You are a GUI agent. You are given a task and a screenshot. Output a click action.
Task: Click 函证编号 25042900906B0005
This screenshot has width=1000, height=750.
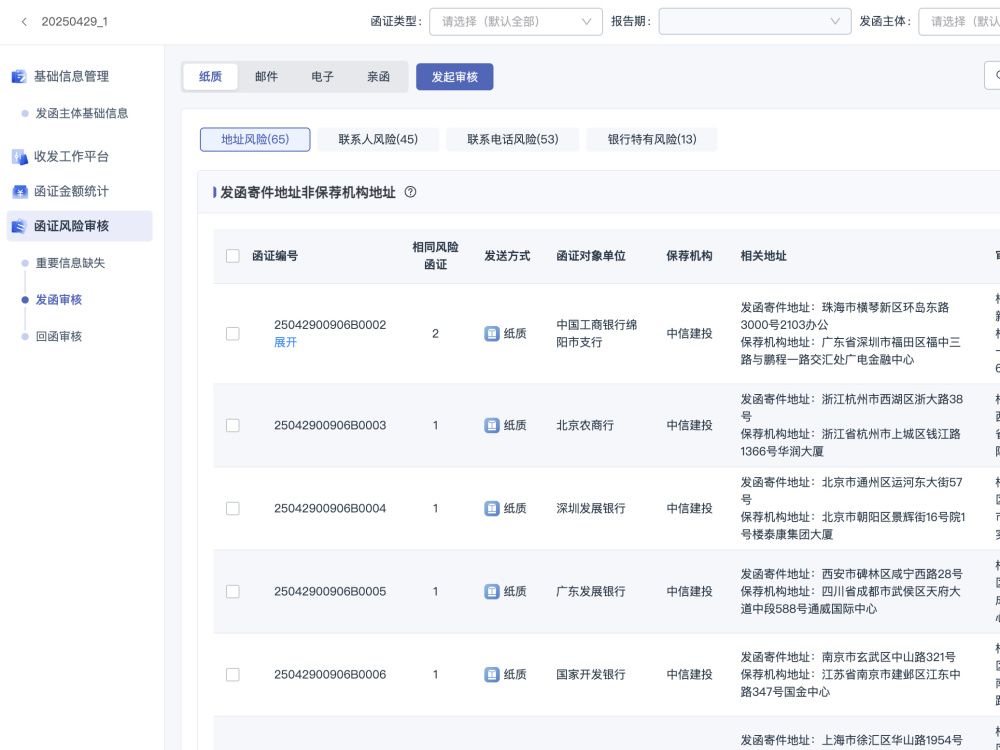(x=330, y=591)
